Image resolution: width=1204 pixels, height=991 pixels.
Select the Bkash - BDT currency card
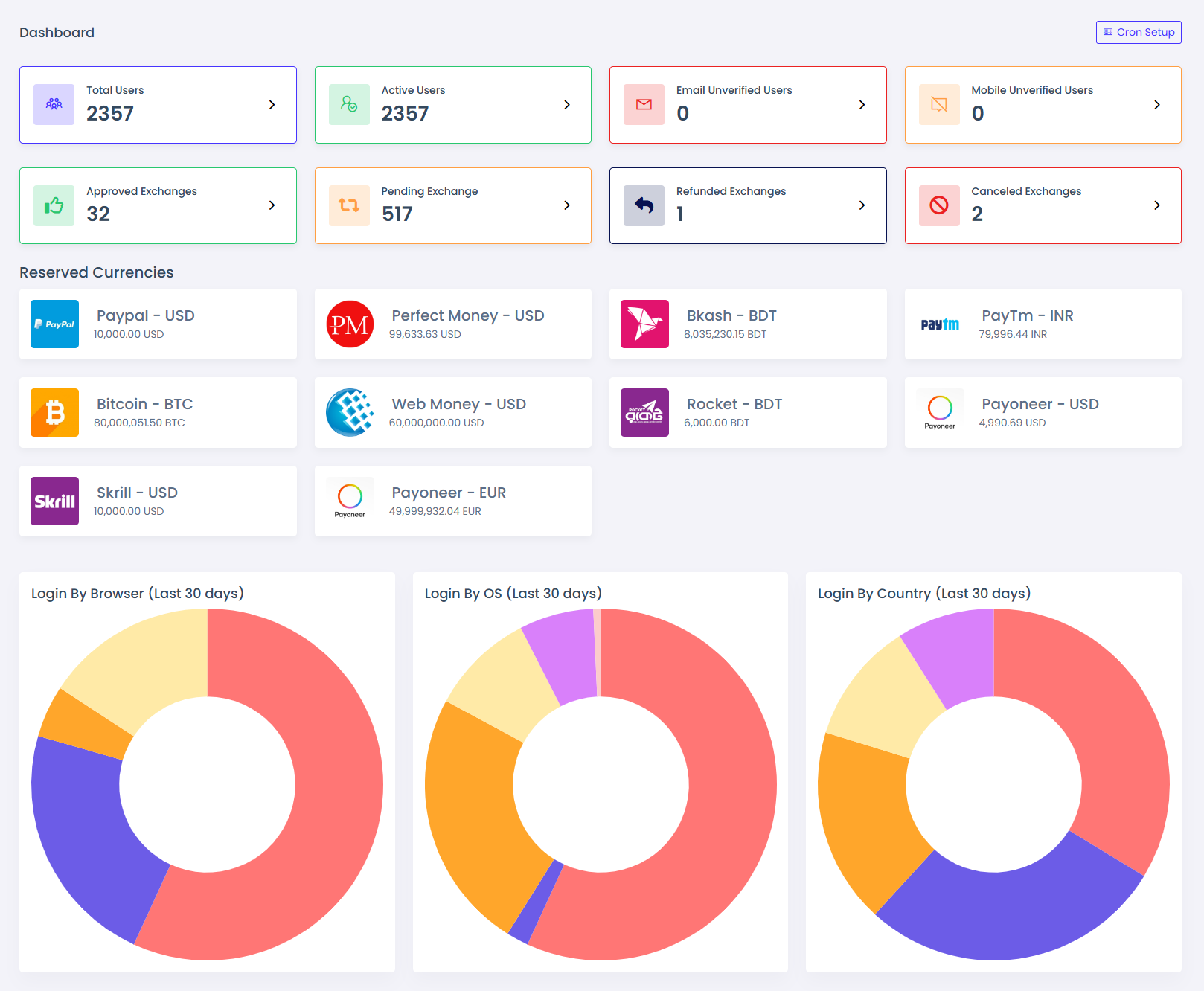pos(748,324)
